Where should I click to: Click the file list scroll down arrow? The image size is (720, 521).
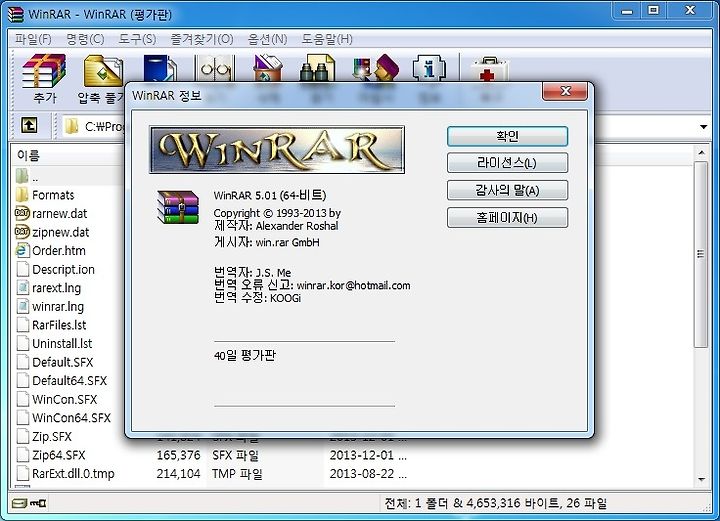point(701,480)
